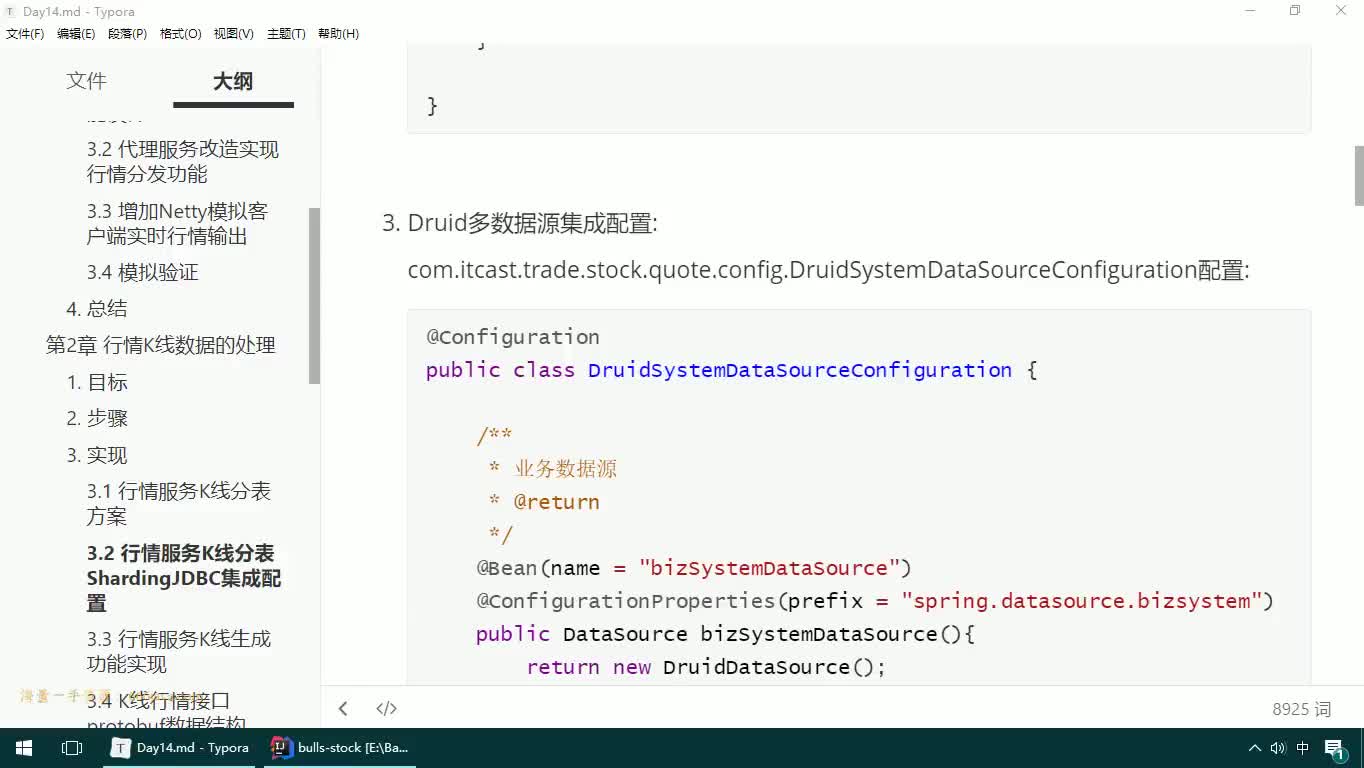The height and width of the screenshot is (768, 1364).
Task: Open the 格式(O) menu
Action: click(180, 34)
